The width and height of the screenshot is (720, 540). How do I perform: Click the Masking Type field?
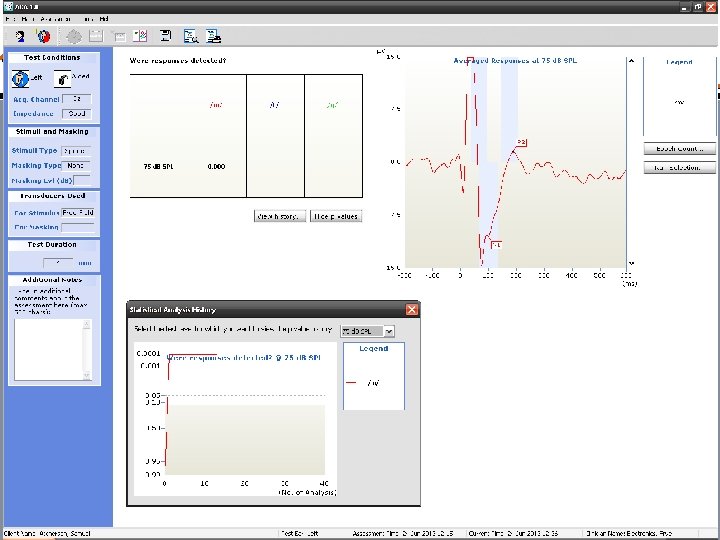76,165
